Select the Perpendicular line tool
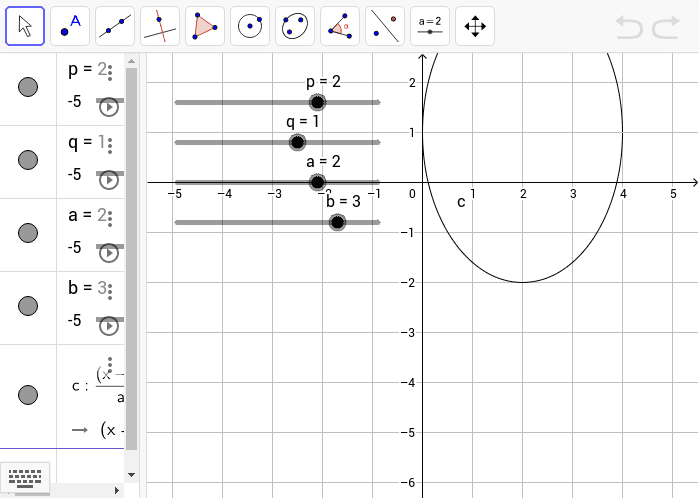Screen dimensions: 700x500 [x=160, y=26]
